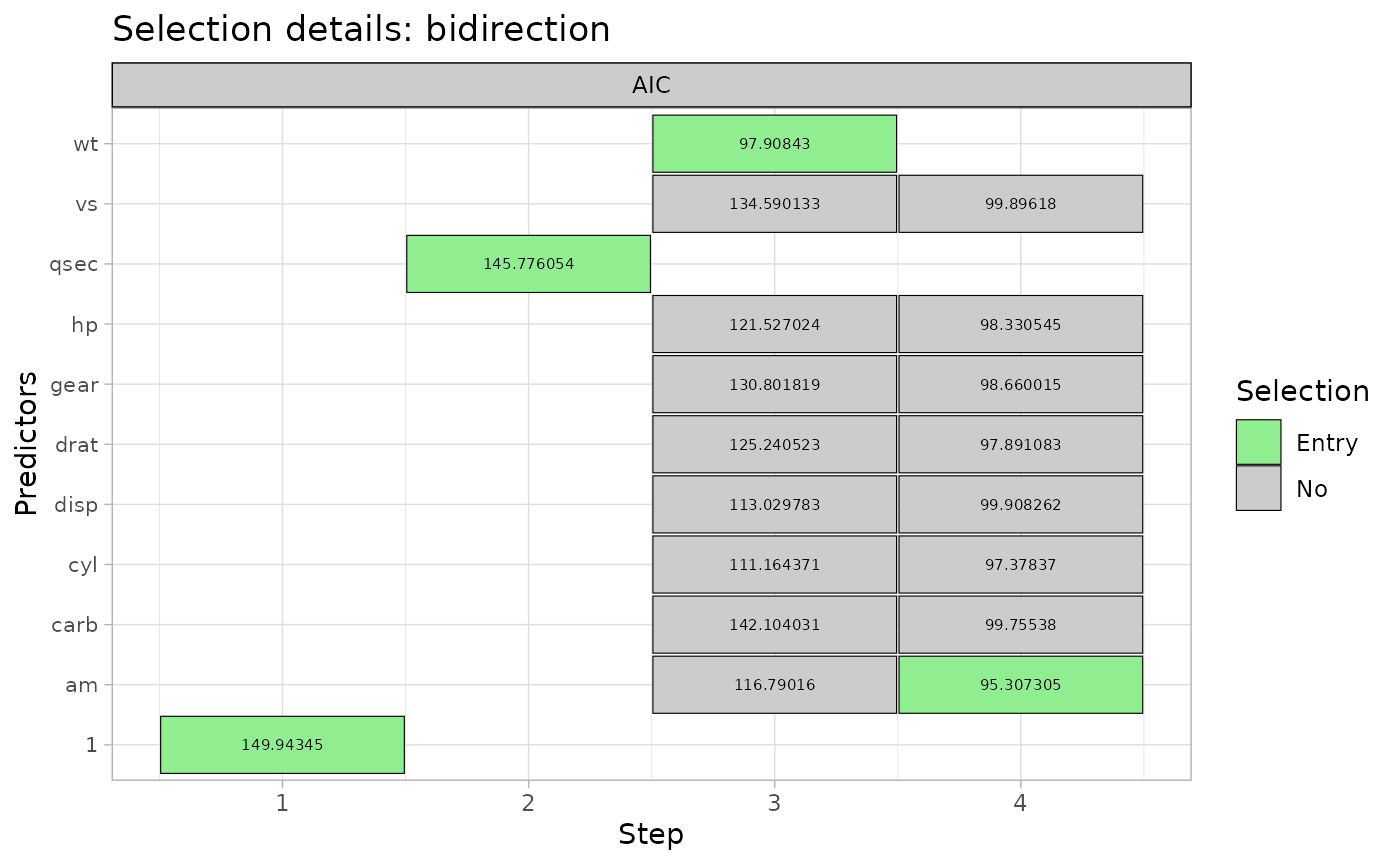The height and width of the screenshot is (865, 1400).
Task: Click the green Entry legend swatch
Action: (1258, 442)
